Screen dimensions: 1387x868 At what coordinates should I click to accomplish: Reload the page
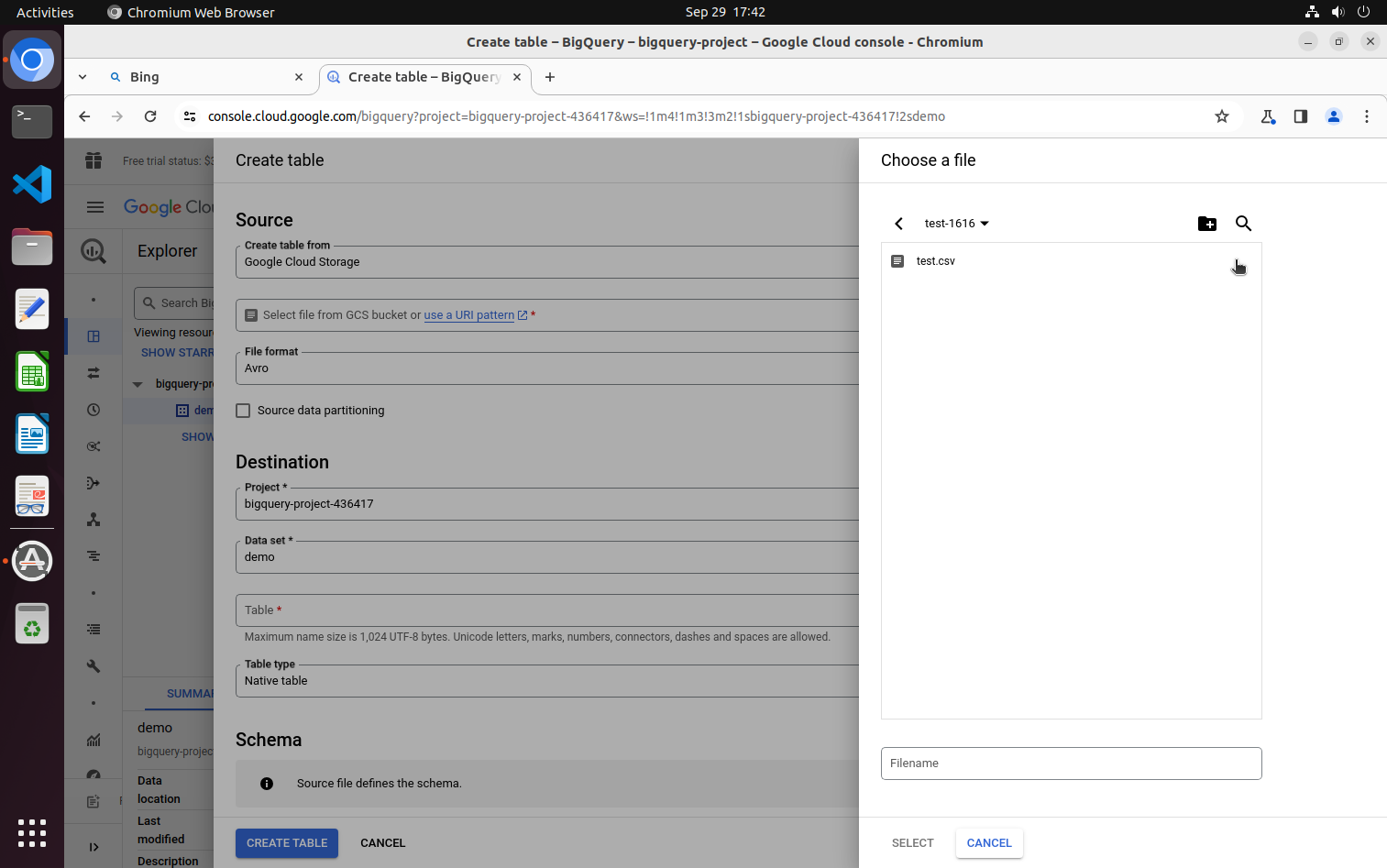click(x=150, y=116)
